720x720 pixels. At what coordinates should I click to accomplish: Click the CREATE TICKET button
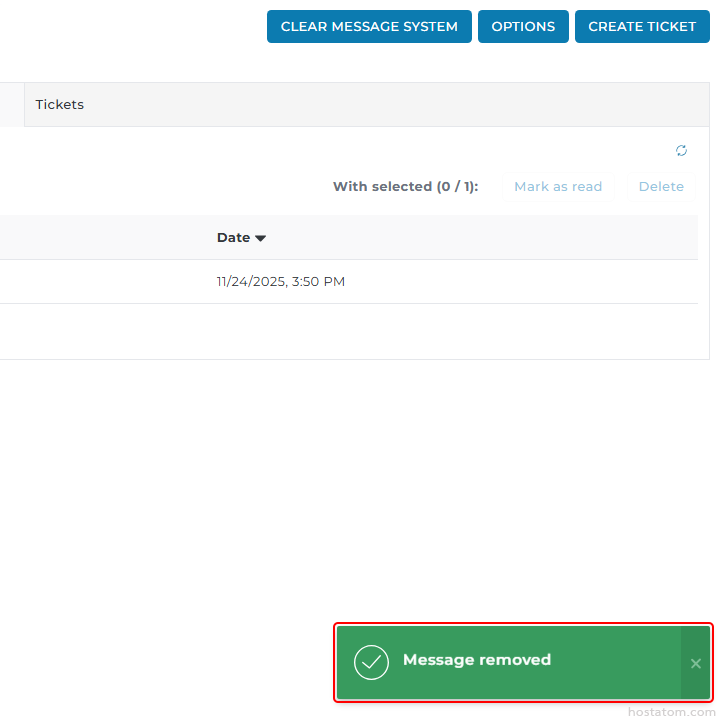point(642,27)
